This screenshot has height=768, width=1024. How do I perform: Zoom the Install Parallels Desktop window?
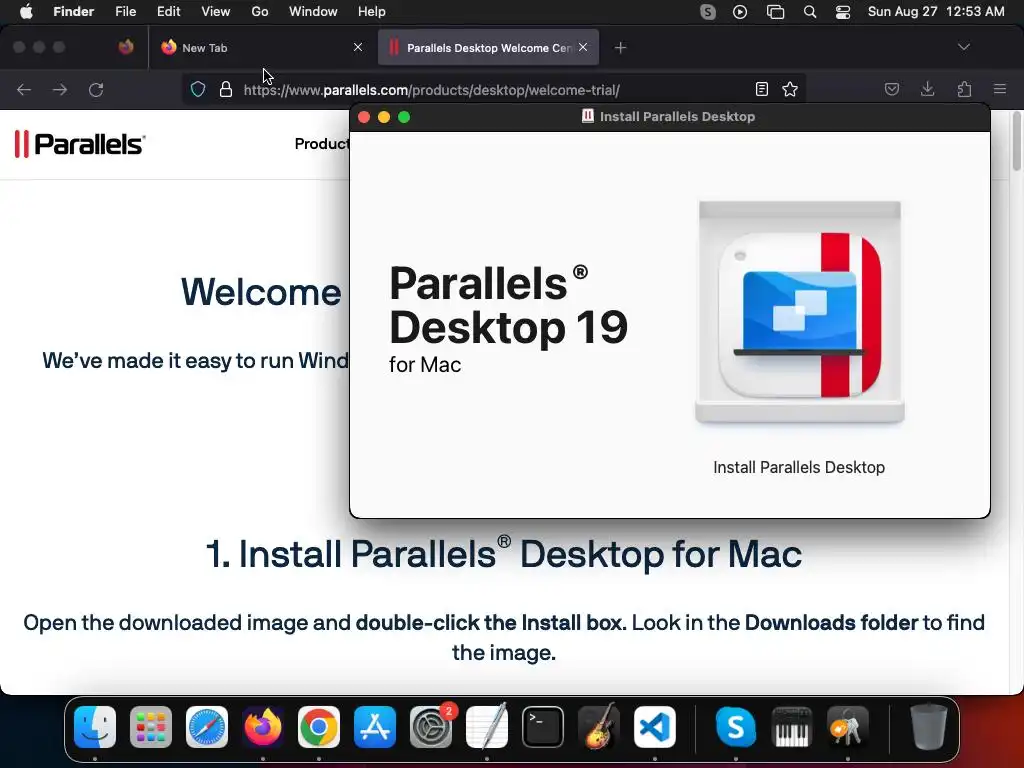(404, 117)
